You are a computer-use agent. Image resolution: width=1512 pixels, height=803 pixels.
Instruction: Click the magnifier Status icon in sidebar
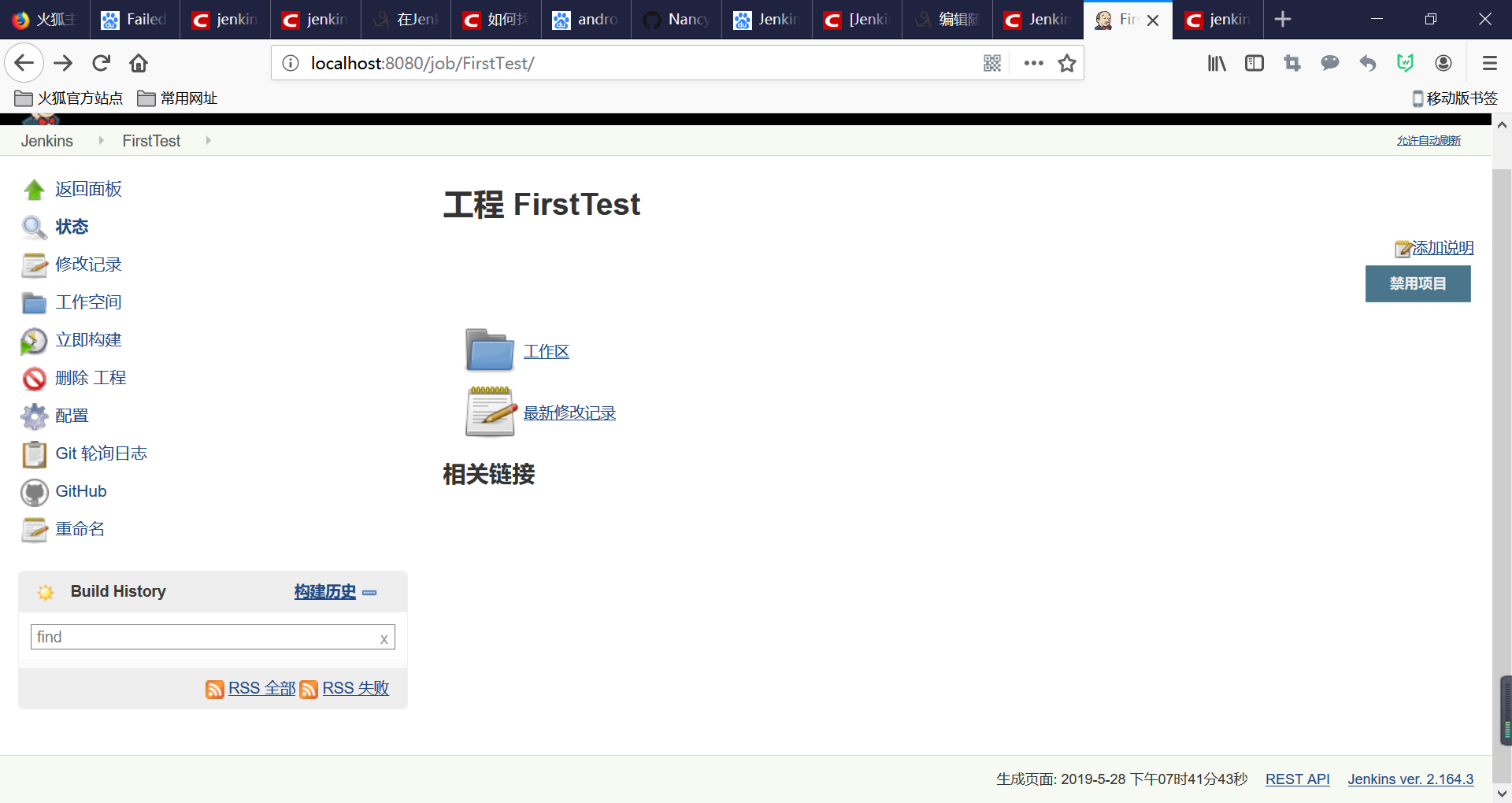point(34,228)
